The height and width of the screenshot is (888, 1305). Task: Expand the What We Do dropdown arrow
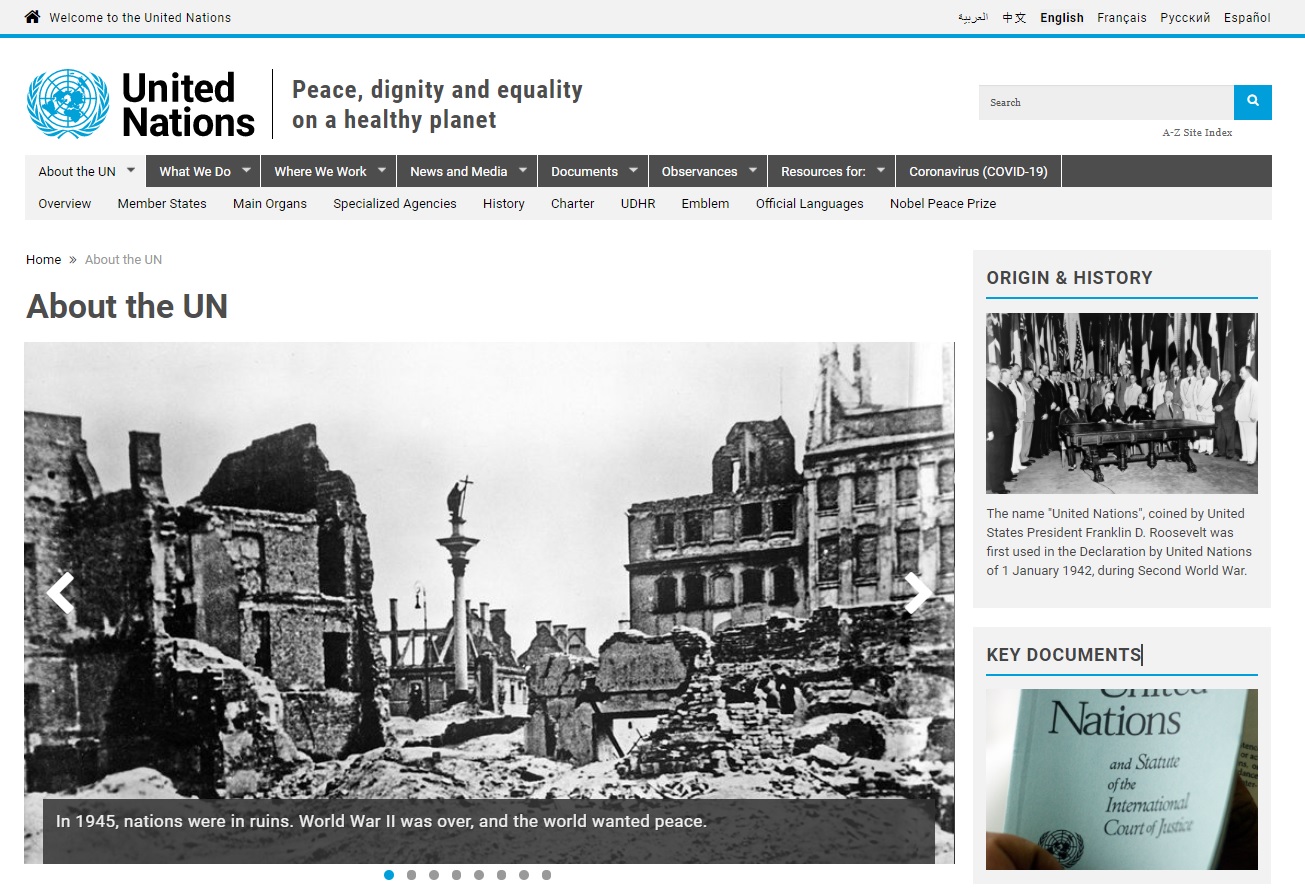tap(246, 170)
